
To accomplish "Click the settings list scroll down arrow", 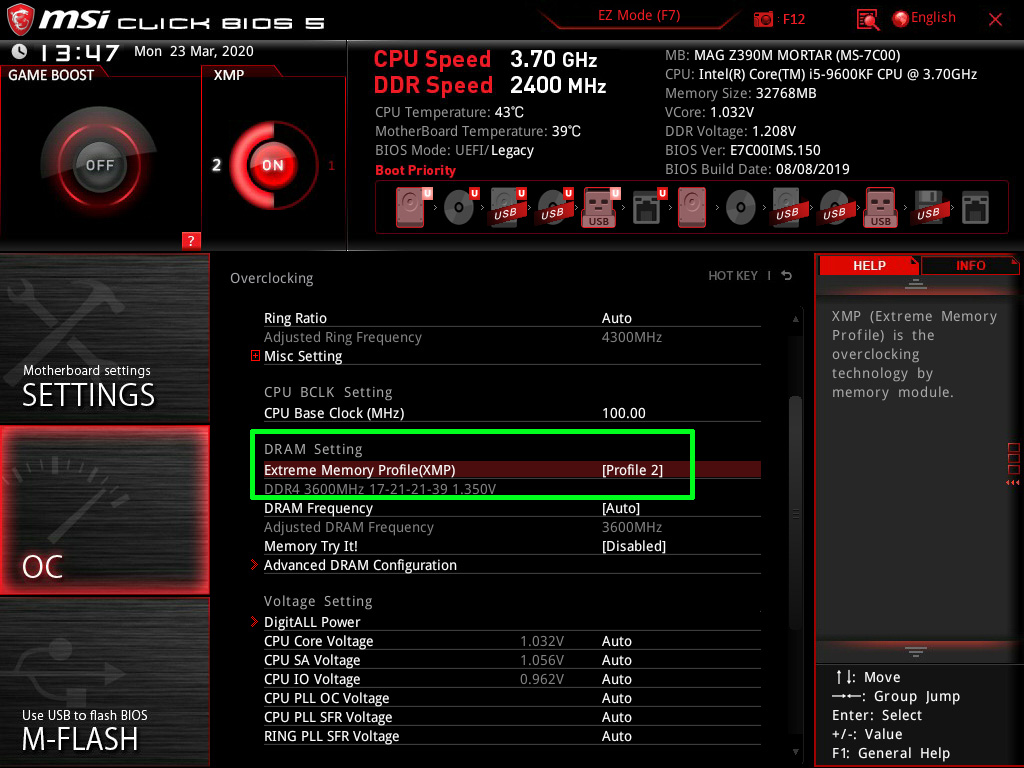I will (x=795, y=752).
